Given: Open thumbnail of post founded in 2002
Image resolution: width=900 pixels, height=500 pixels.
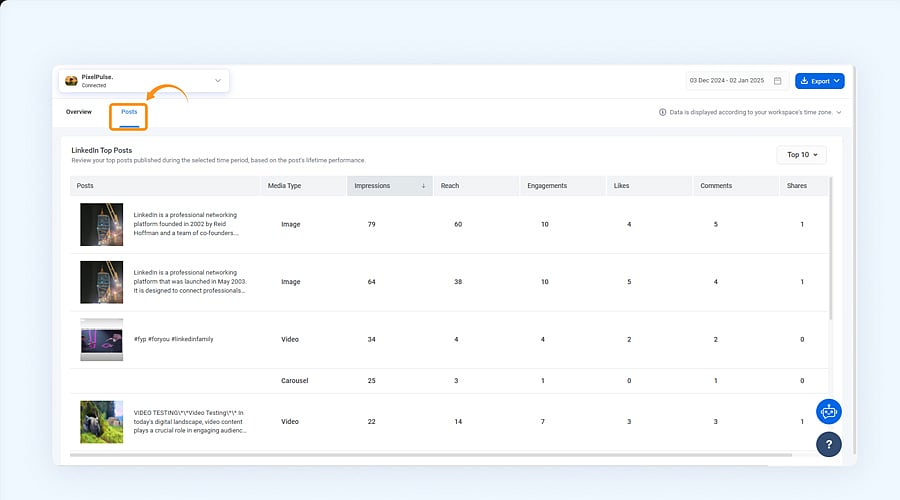Looking at the screenshot, I should 102,224.
